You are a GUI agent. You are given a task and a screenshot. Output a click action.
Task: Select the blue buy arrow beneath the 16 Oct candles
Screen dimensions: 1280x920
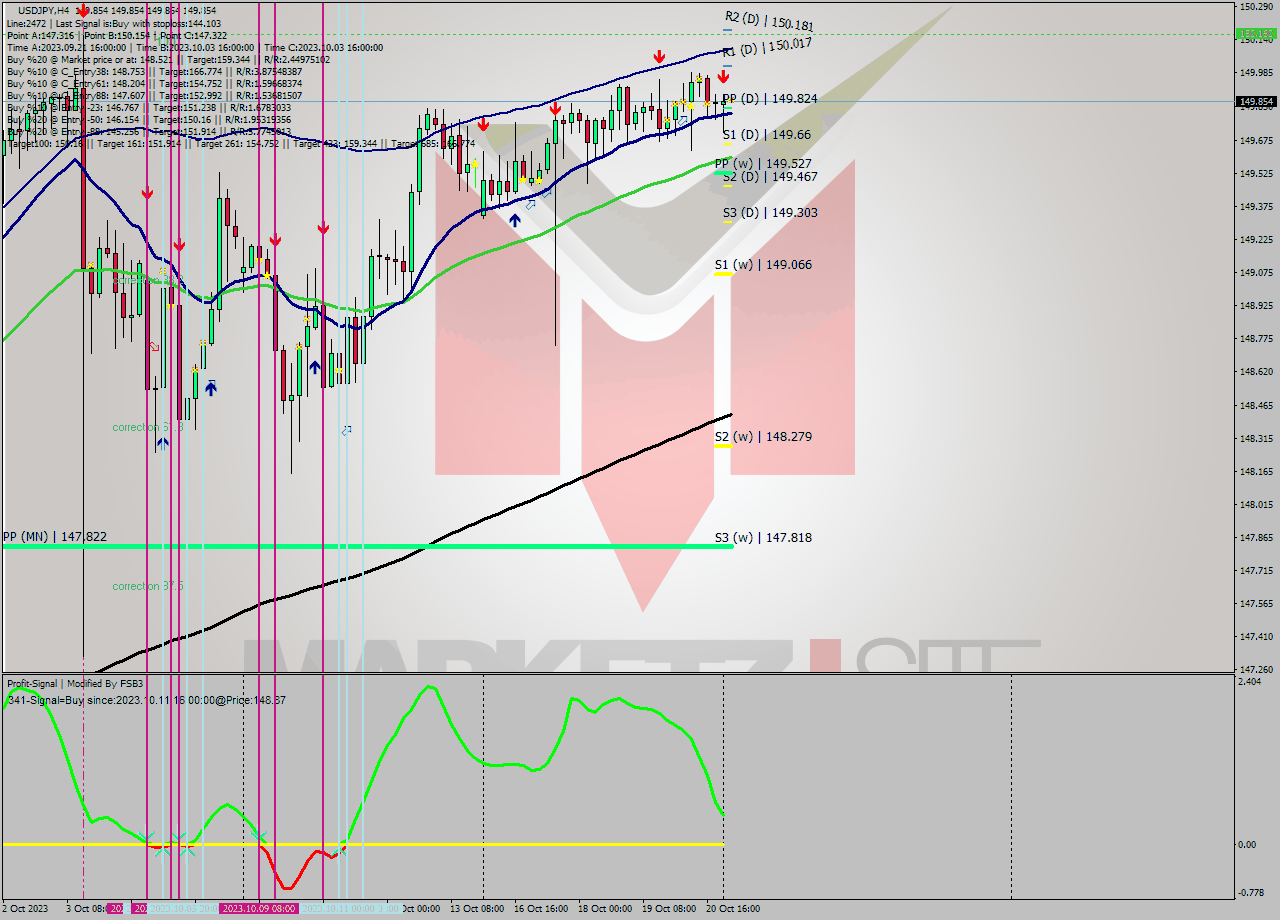point(516,218)
